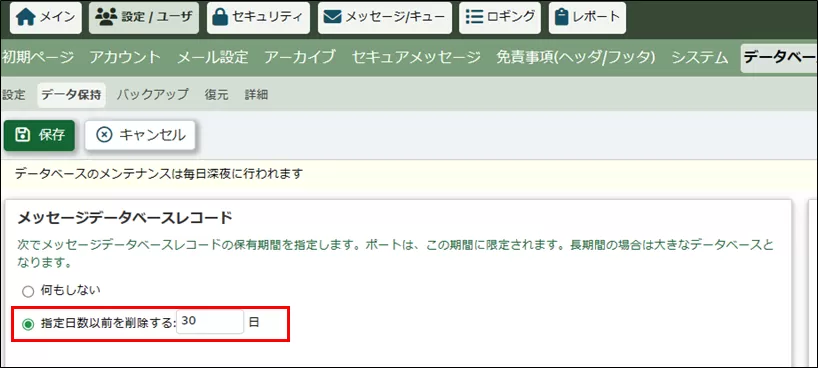Screen dimensions: 818x368
Task: Open the ロギング section
Action: coord(500,18)
